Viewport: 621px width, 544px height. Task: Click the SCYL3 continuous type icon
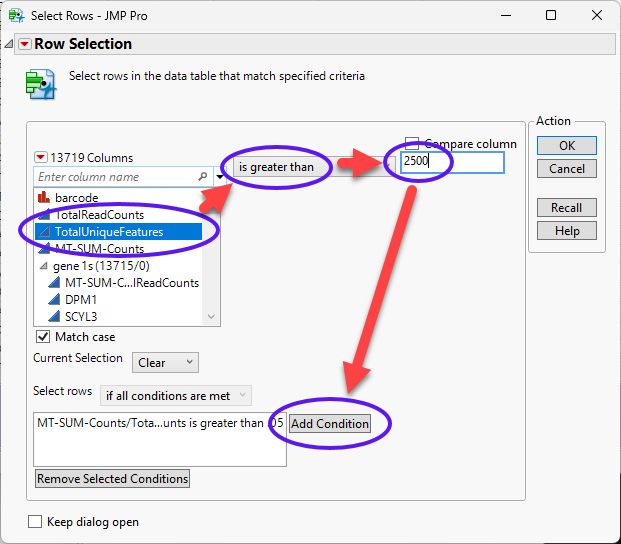54,316
